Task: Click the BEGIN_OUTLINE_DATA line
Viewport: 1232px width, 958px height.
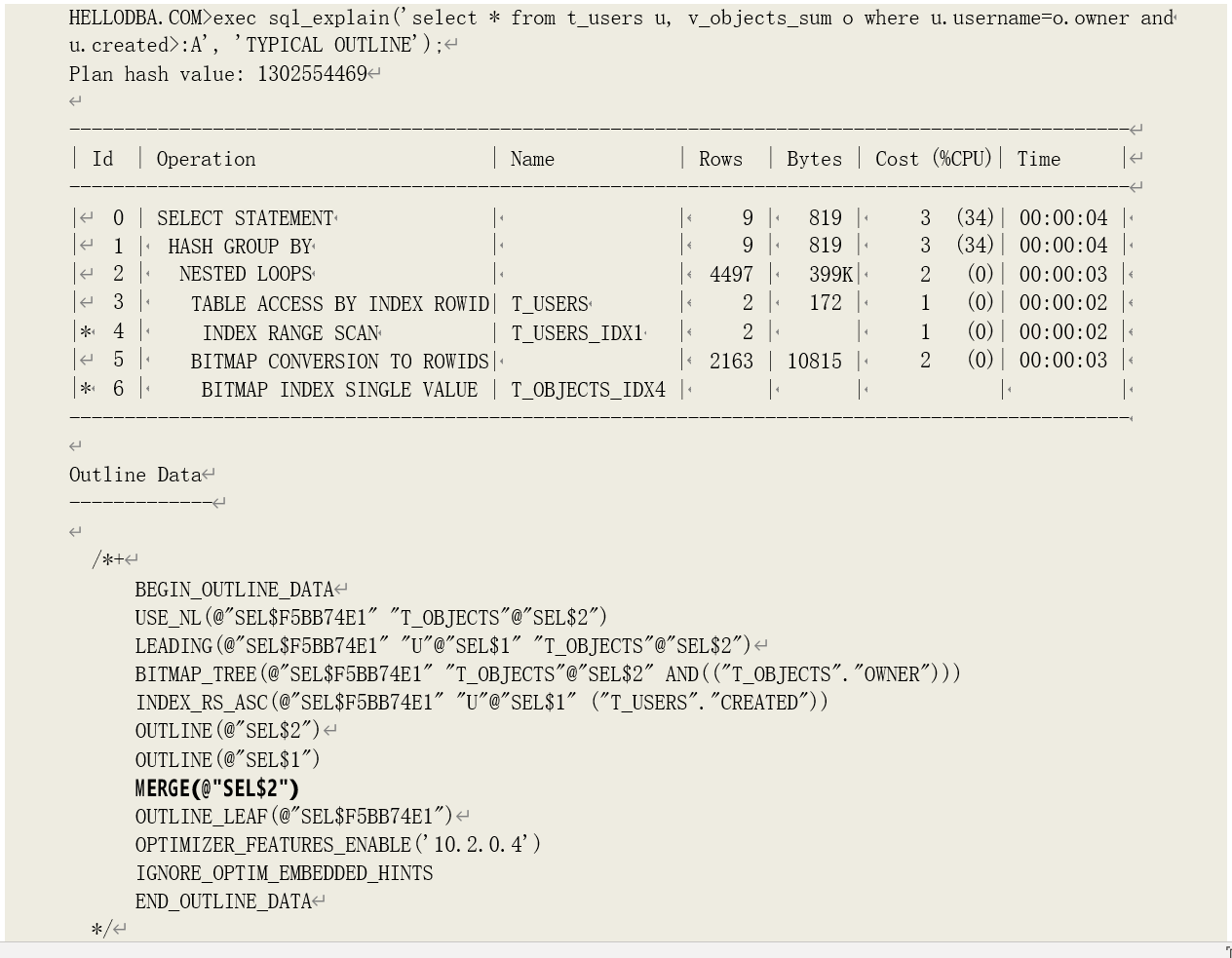Action: click(234, 590)
